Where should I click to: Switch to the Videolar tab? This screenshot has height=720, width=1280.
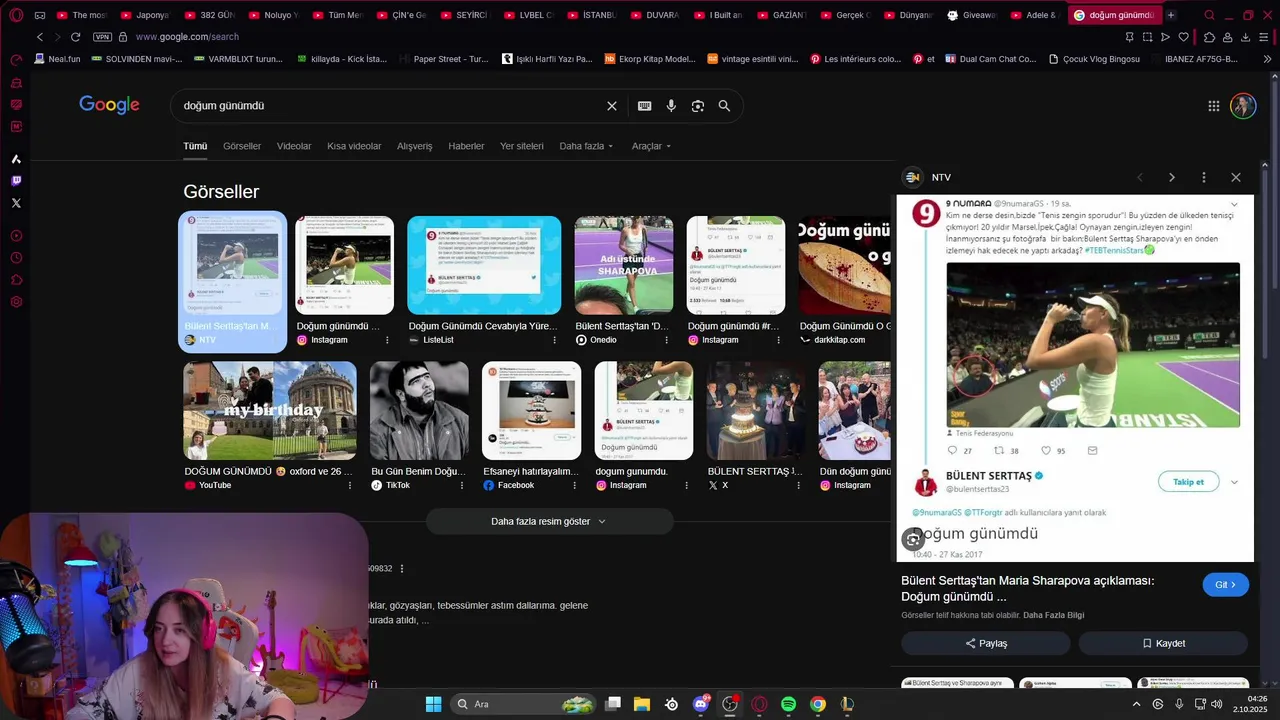point(294,146)
